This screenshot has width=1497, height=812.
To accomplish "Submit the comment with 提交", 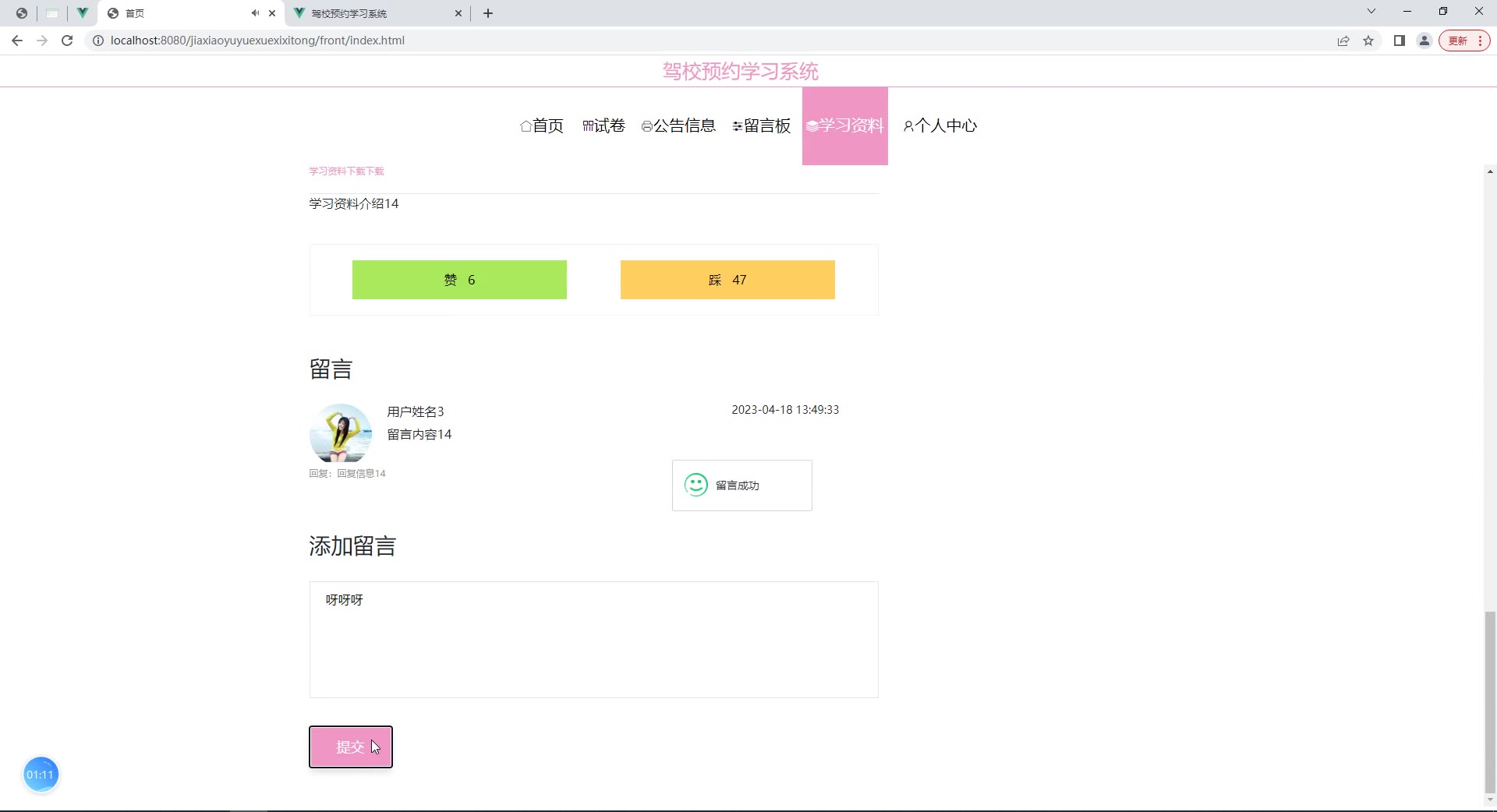I will pyautogui.click(x=351, y=747).
